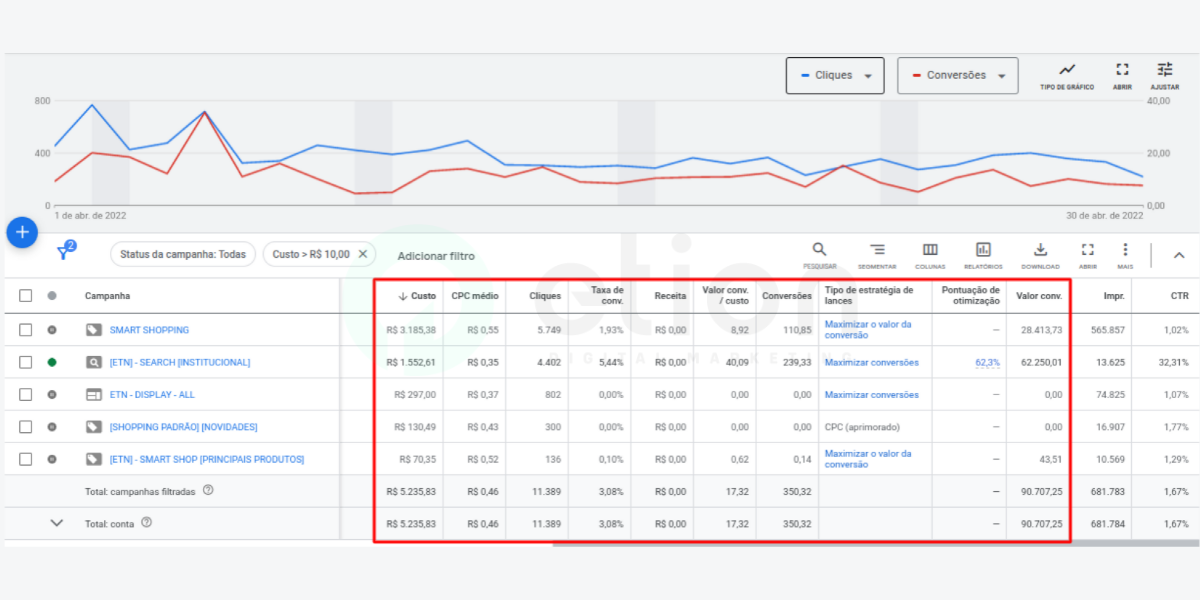Open the filter funnel icon
This screenshot has width=1200, height=600.
(x=65, y=252)
